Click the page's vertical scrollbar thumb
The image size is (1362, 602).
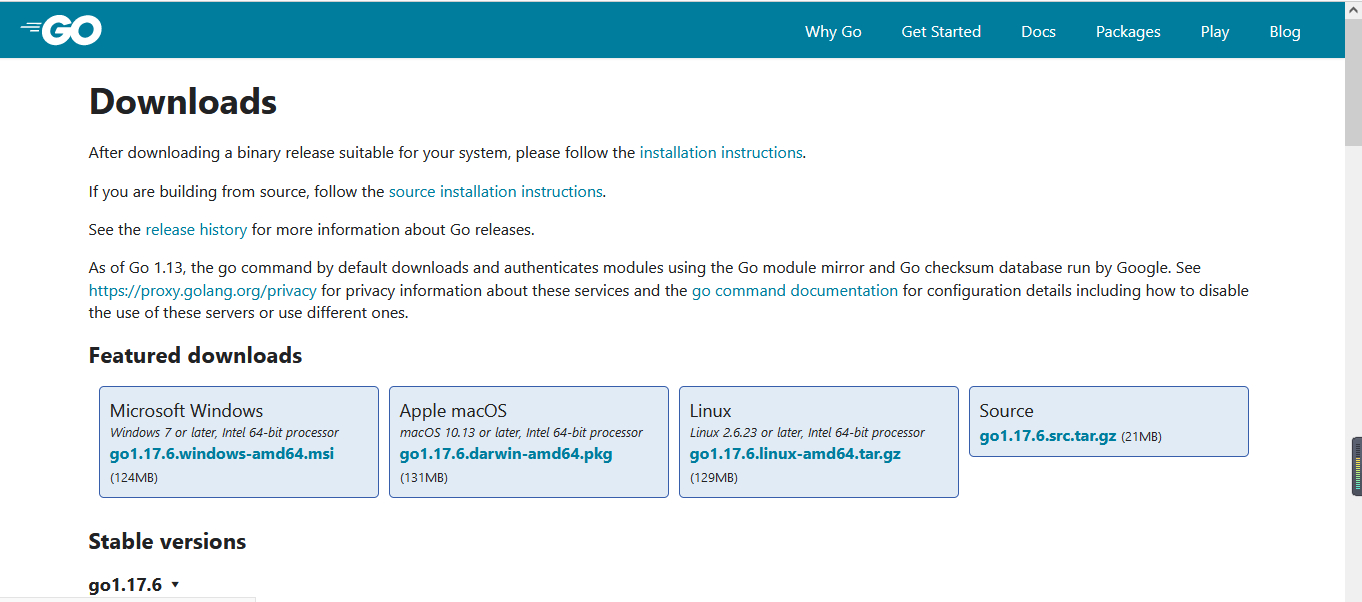point(1353,82)
